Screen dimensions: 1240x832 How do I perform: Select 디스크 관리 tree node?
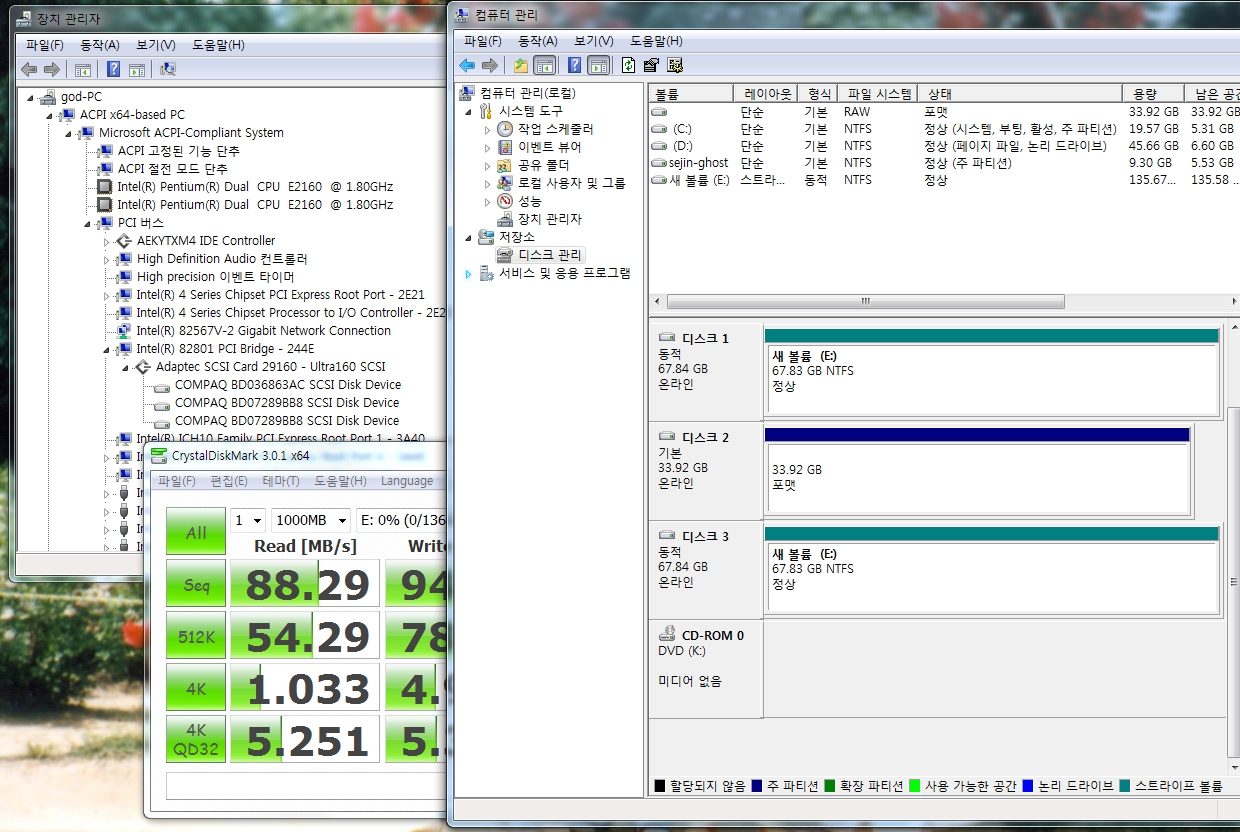click(549, 255)
